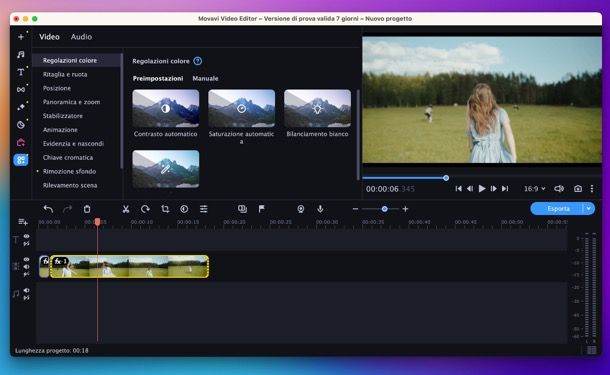Open the Transitions sidebar icon
Image resolution: width=610 pixels, height=375 pixels.
[21, 90]
